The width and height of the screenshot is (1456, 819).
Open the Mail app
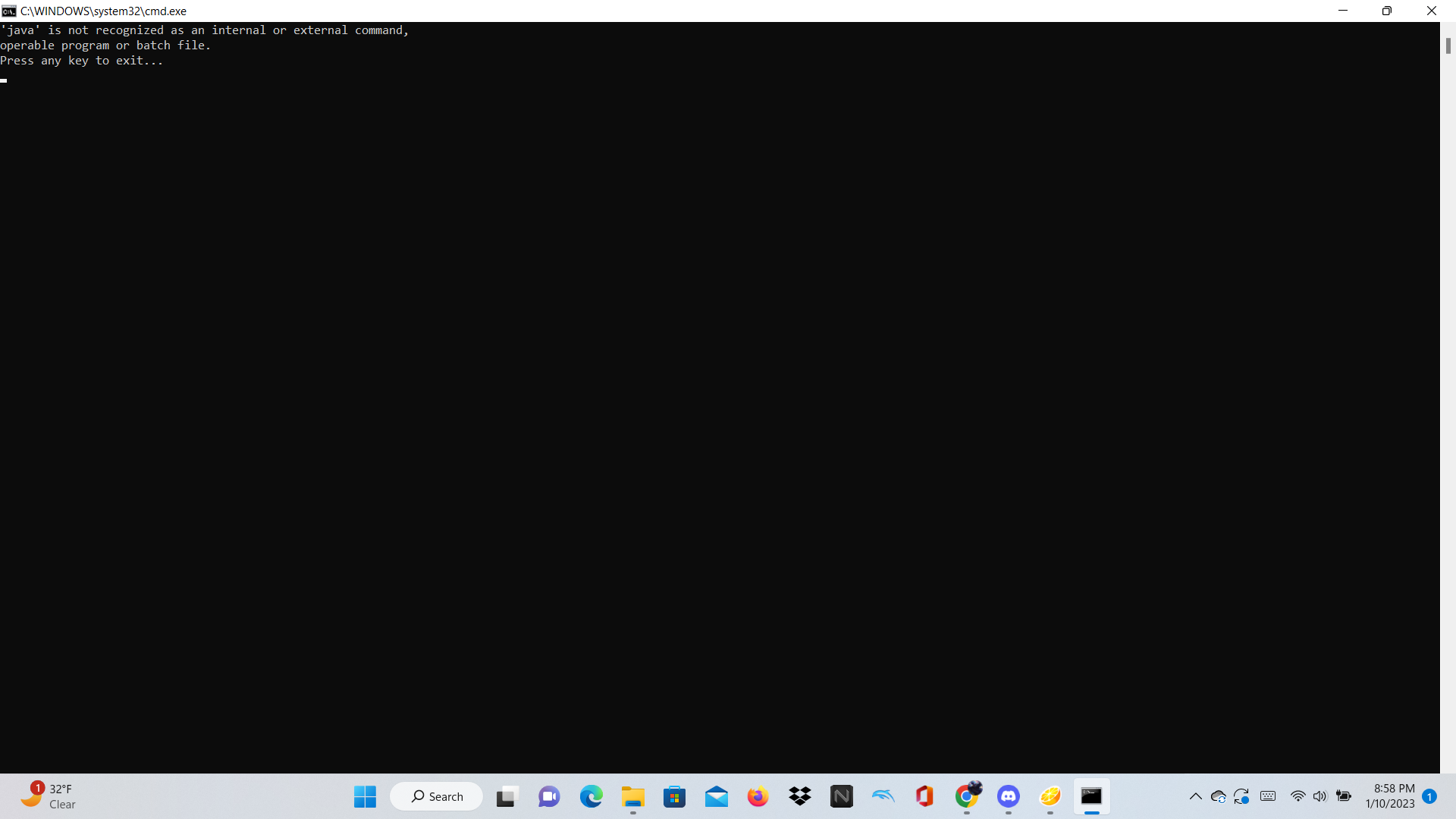(x=716, y=796)
